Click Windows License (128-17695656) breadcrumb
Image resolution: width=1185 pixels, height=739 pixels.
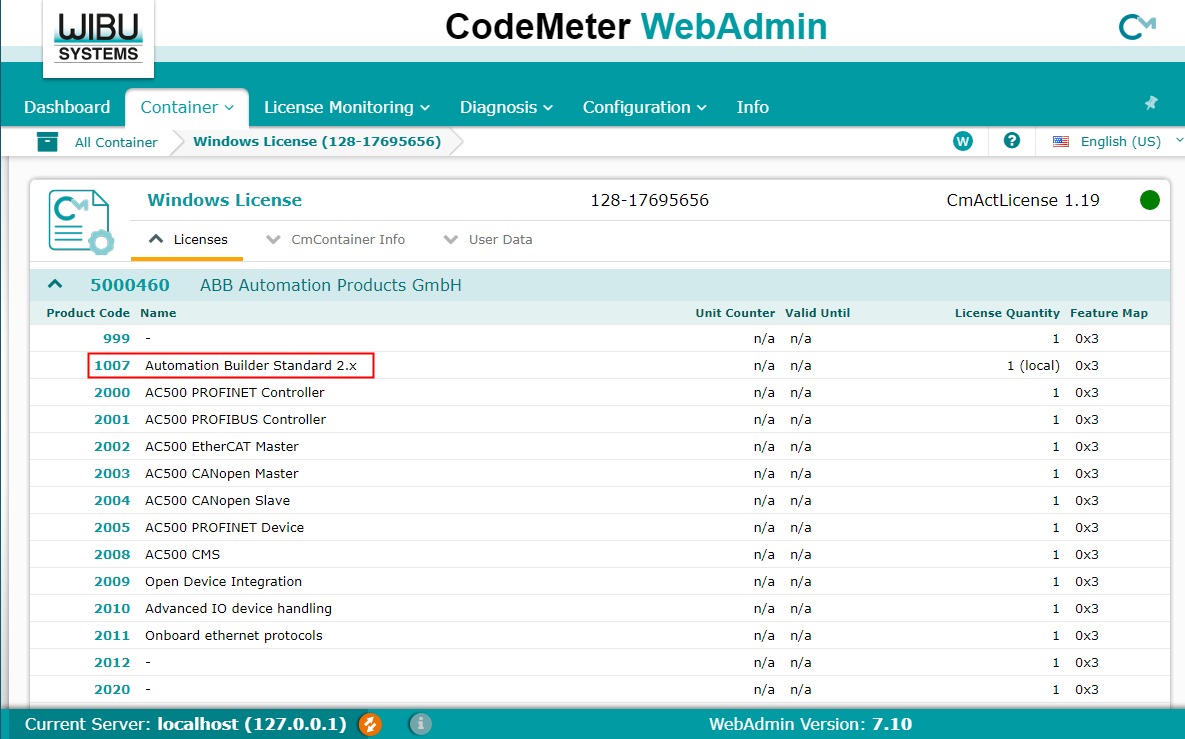click(317, 141)
